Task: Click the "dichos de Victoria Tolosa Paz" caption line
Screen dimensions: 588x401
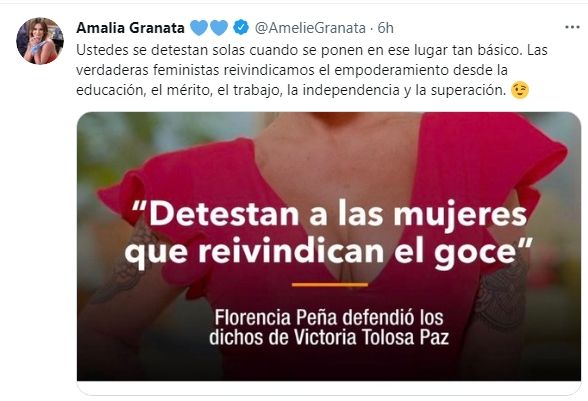Action: pyautogui.click(x=329, y=337)
